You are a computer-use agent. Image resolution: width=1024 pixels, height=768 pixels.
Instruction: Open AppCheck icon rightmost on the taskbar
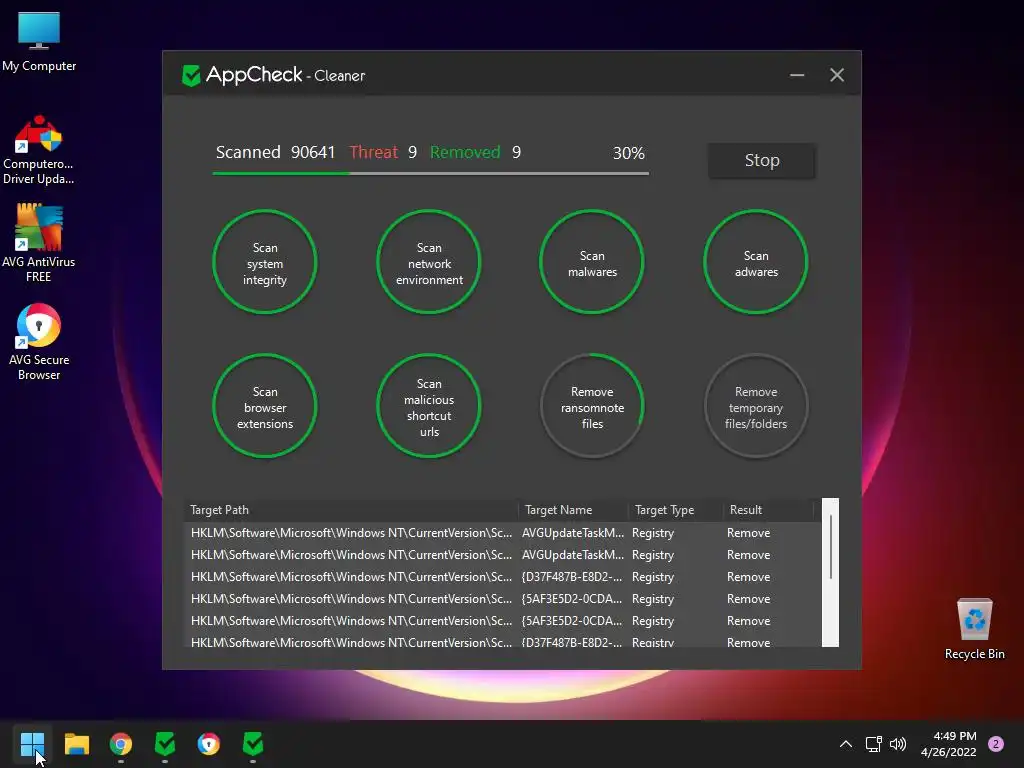pos(253,744)
